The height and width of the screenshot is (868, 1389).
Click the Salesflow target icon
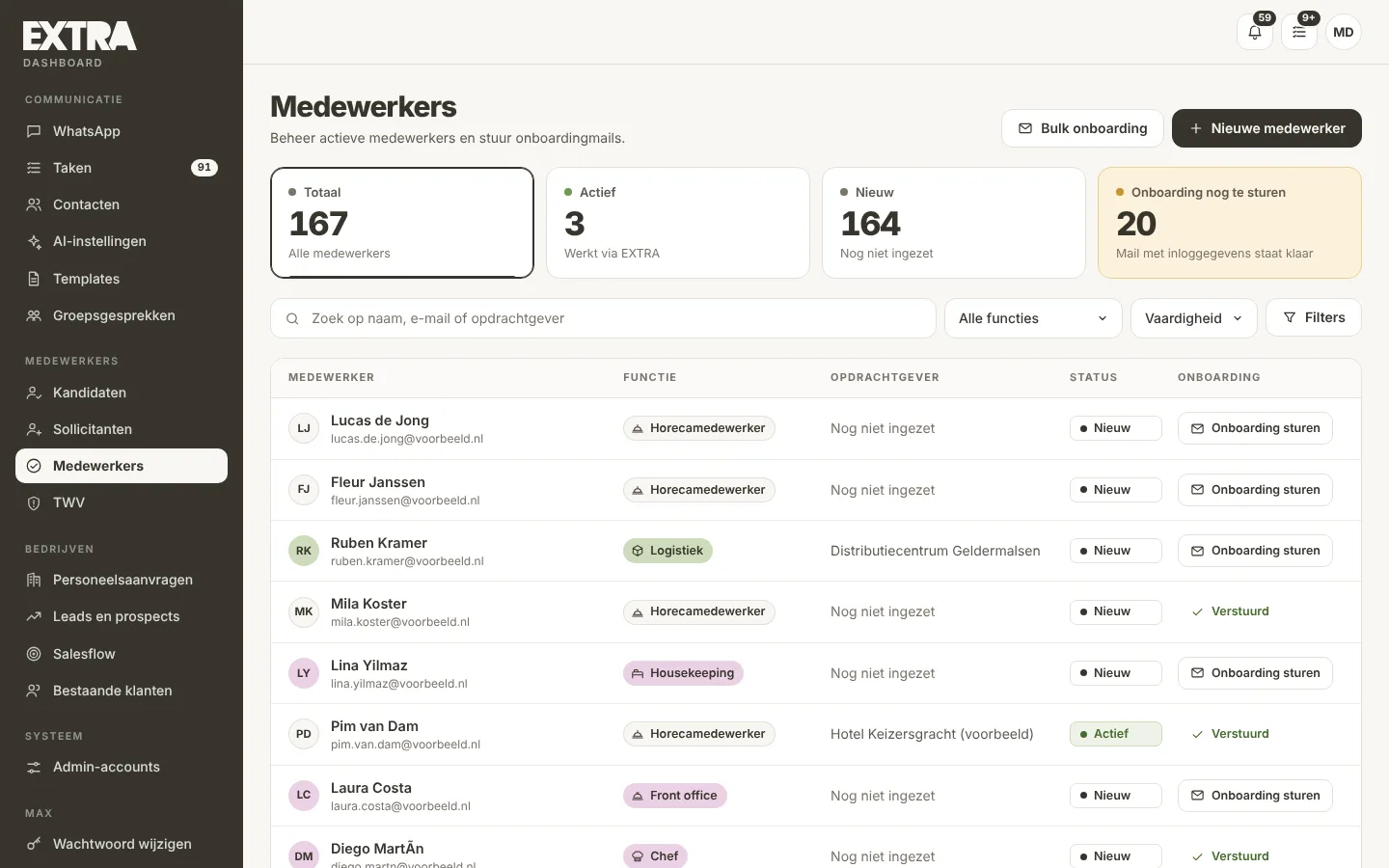pos(34,654)
